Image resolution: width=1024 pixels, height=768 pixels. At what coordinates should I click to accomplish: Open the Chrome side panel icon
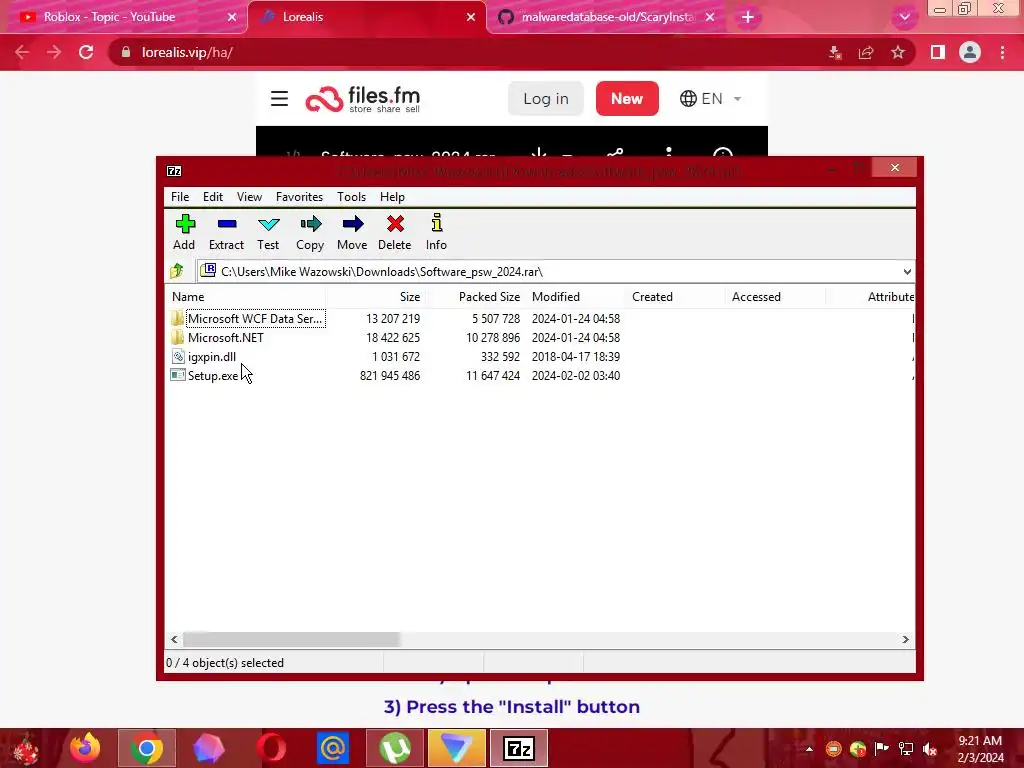938,52
